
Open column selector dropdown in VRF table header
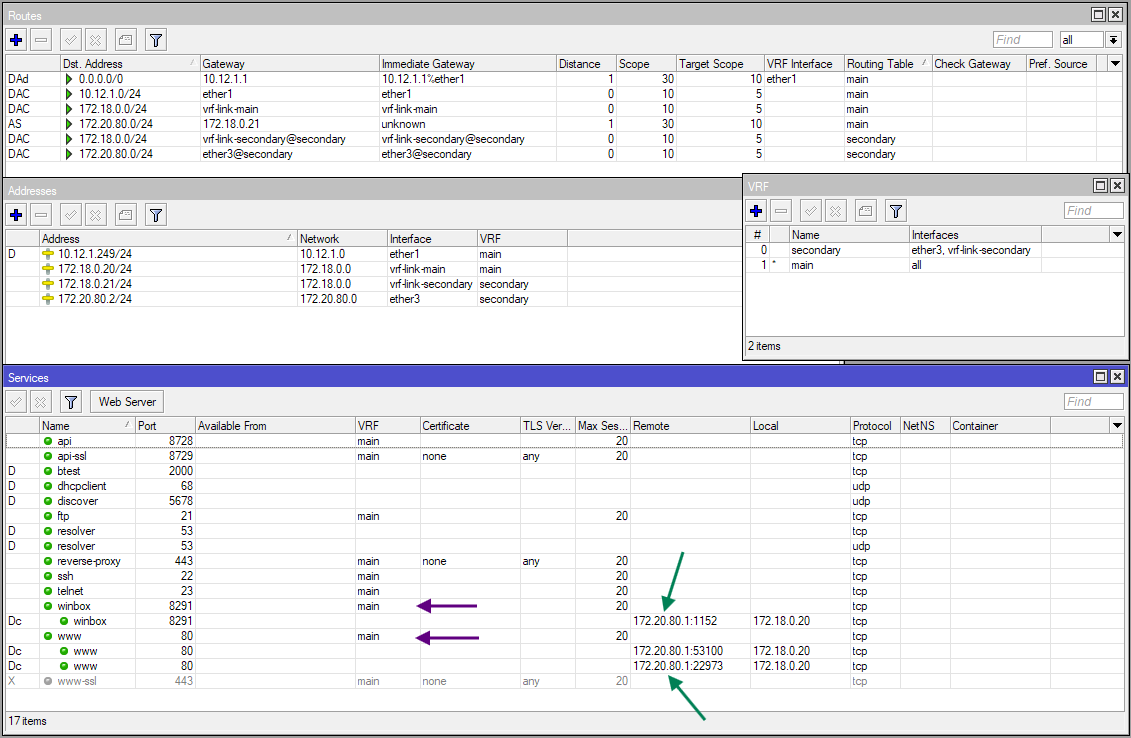tap(1117, 234)
